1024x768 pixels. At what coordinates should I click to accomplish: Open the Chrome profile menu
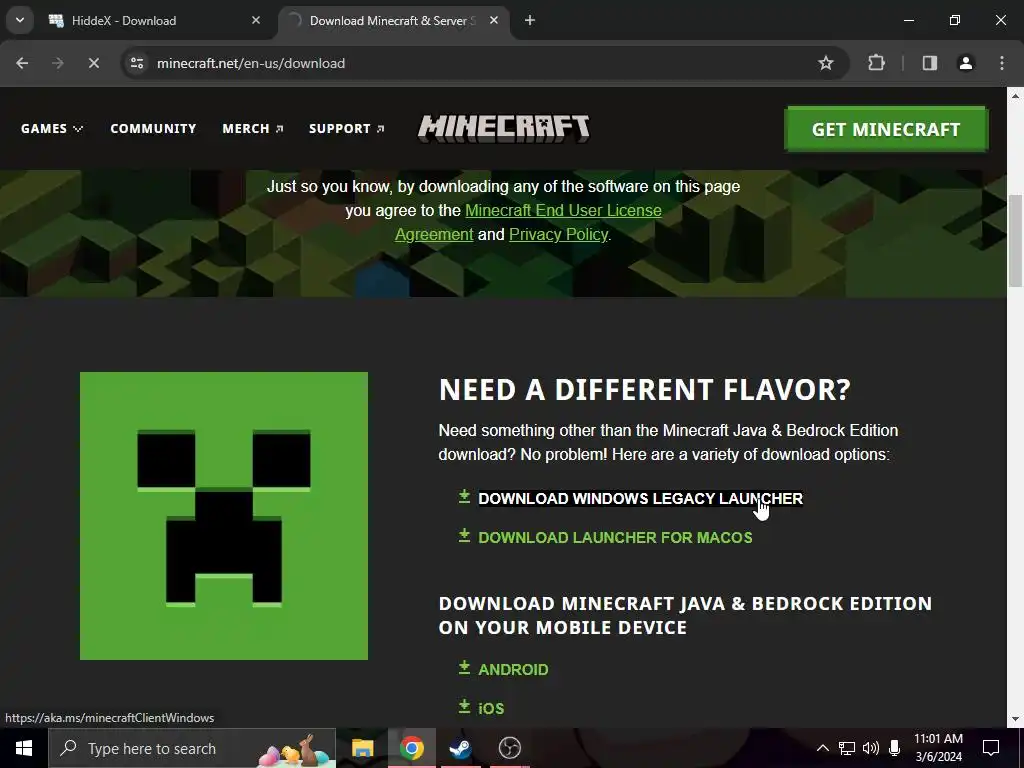(965, 63)
